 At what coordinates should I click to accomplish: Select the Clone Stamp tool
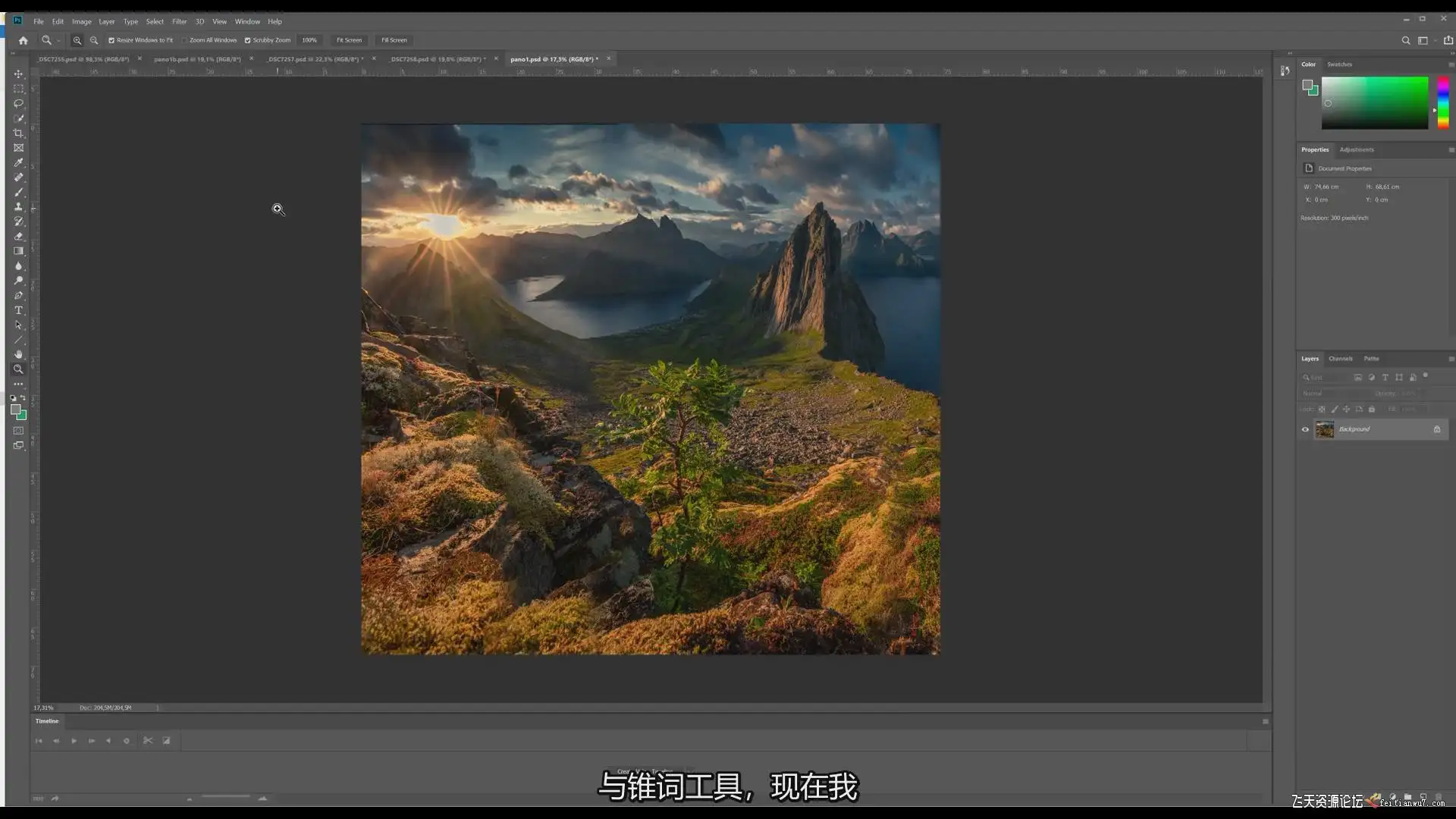pos(18,206)
